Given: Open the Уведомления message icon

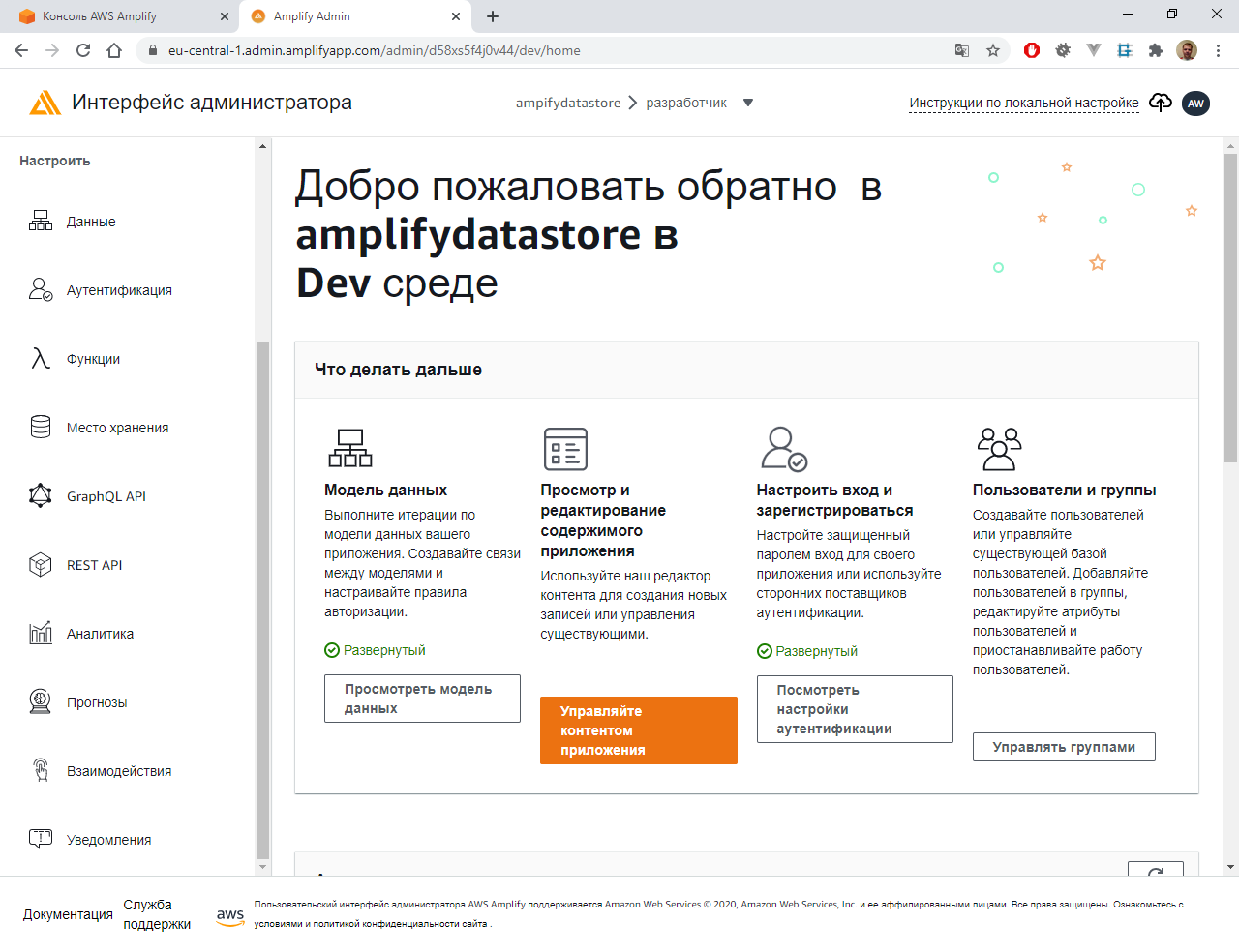Looking at the screenshot, I should (x=41, y=839).
